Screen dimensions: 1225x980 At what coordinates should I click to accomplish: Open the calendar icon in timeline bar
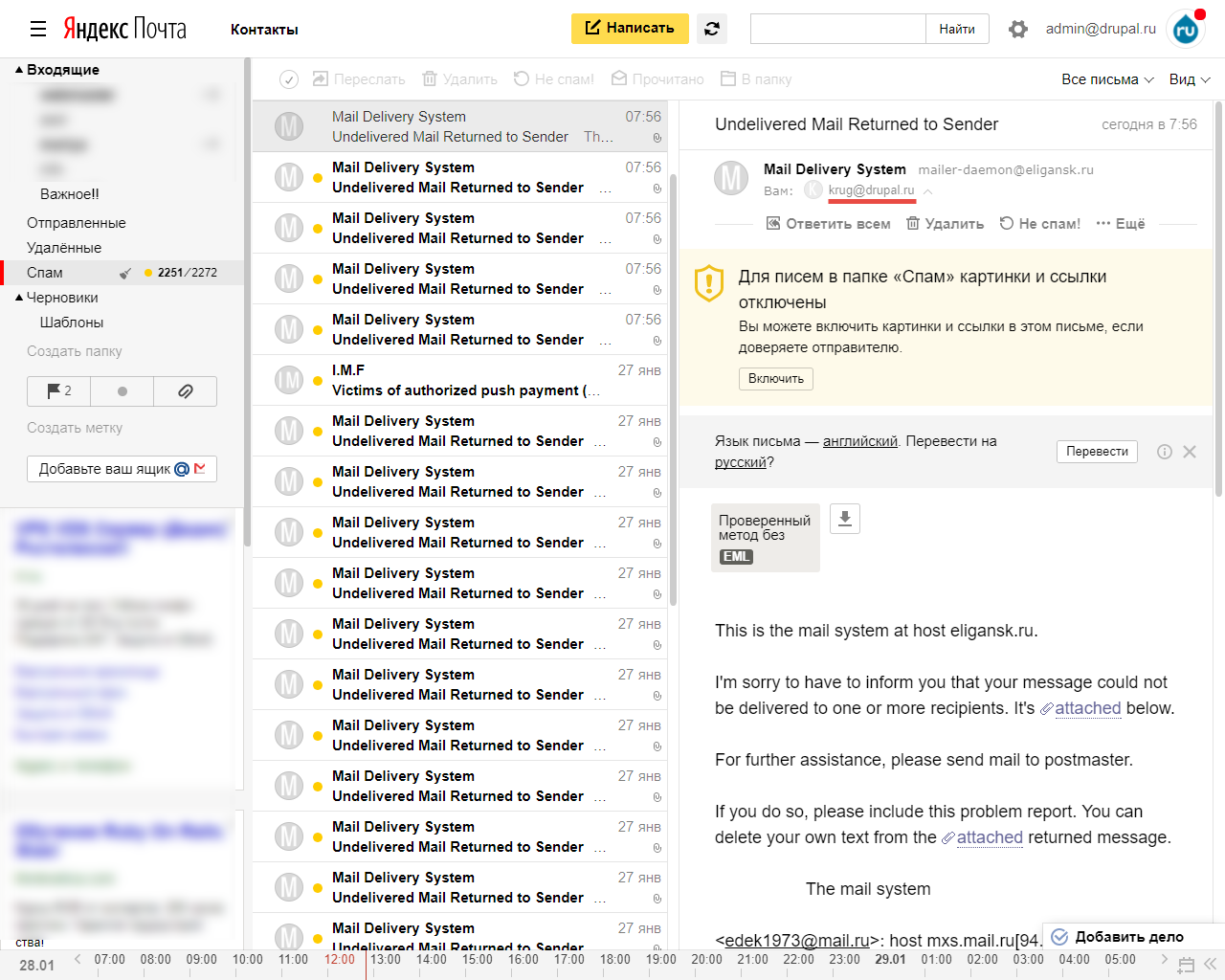[x=1187, y=965]
